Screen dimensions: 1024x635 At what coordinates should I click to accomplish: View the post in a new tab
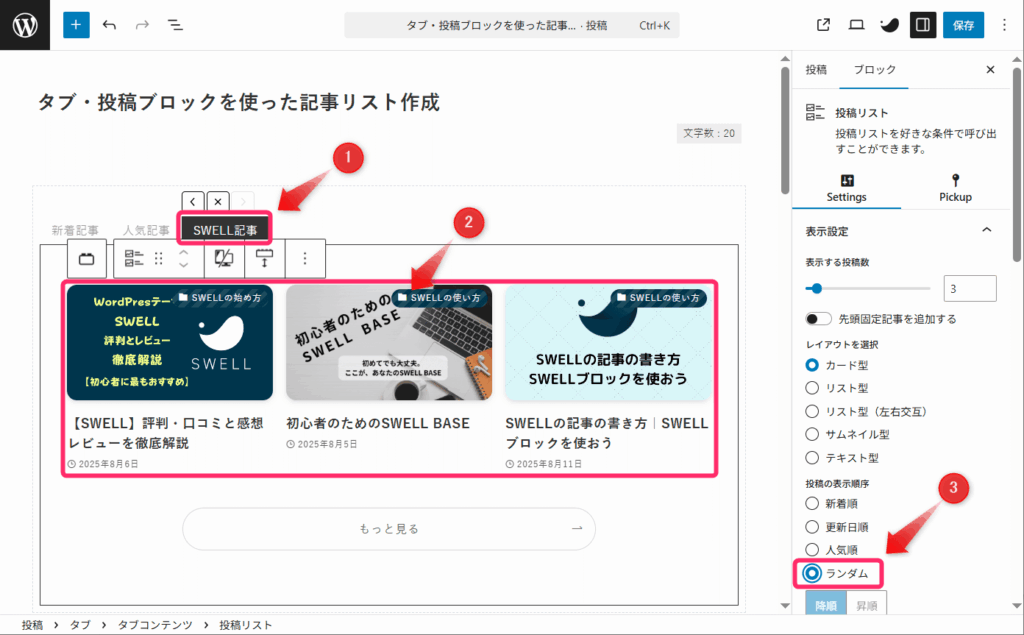(824, 25)
